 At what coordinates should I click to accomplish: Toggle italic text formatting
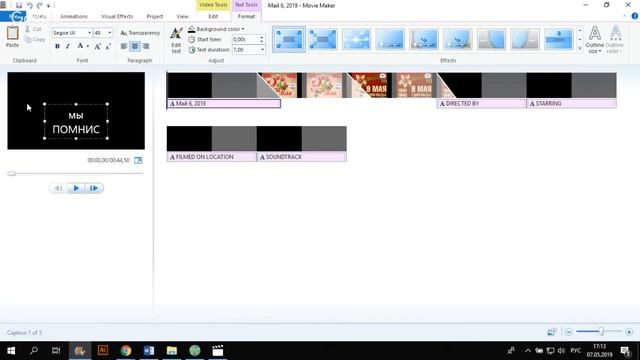pyautogui.click(x=68, y=46)
